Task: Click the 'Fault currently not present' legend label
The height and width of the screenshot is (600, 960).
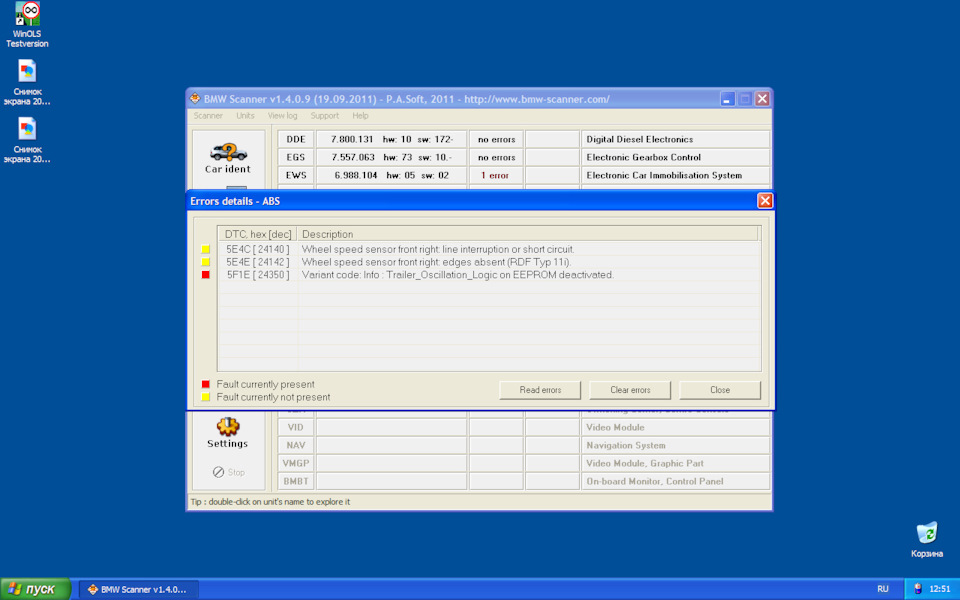Action: (x=273, y=397)
